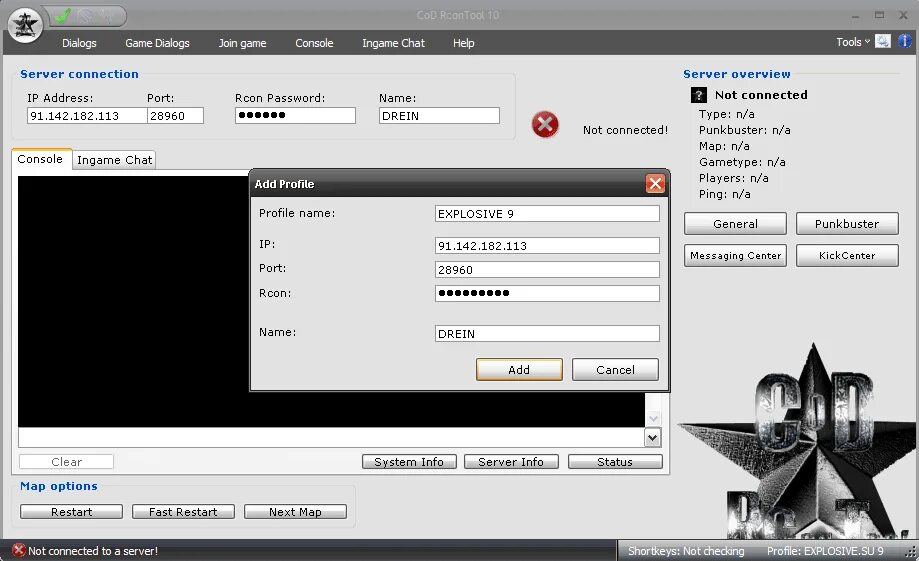
Task: Click the red X connection status icon
Action: [545, 124]
